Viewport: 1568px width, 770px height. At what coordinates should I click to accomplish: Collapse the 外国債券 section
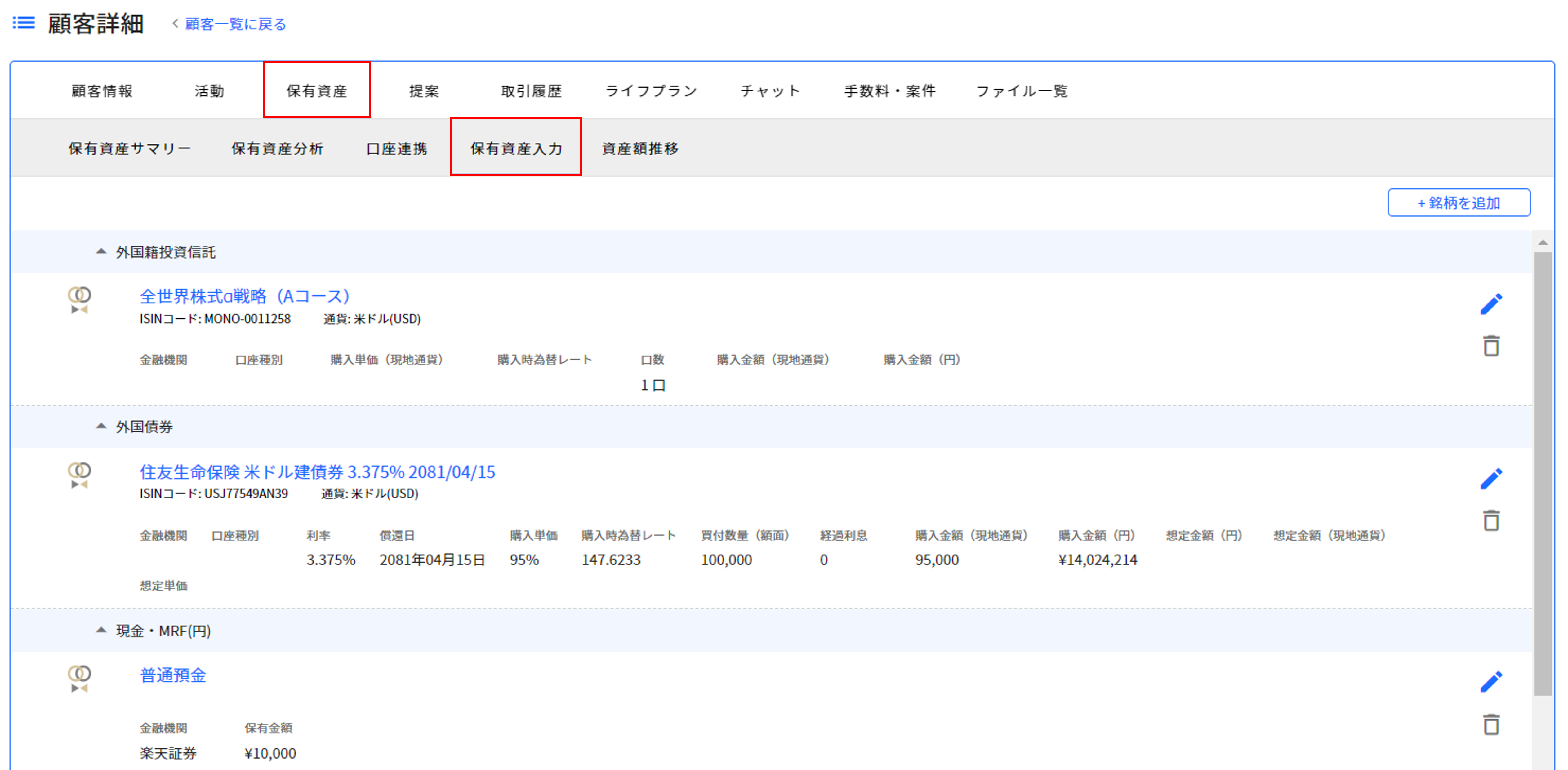(x=101, y=426)
